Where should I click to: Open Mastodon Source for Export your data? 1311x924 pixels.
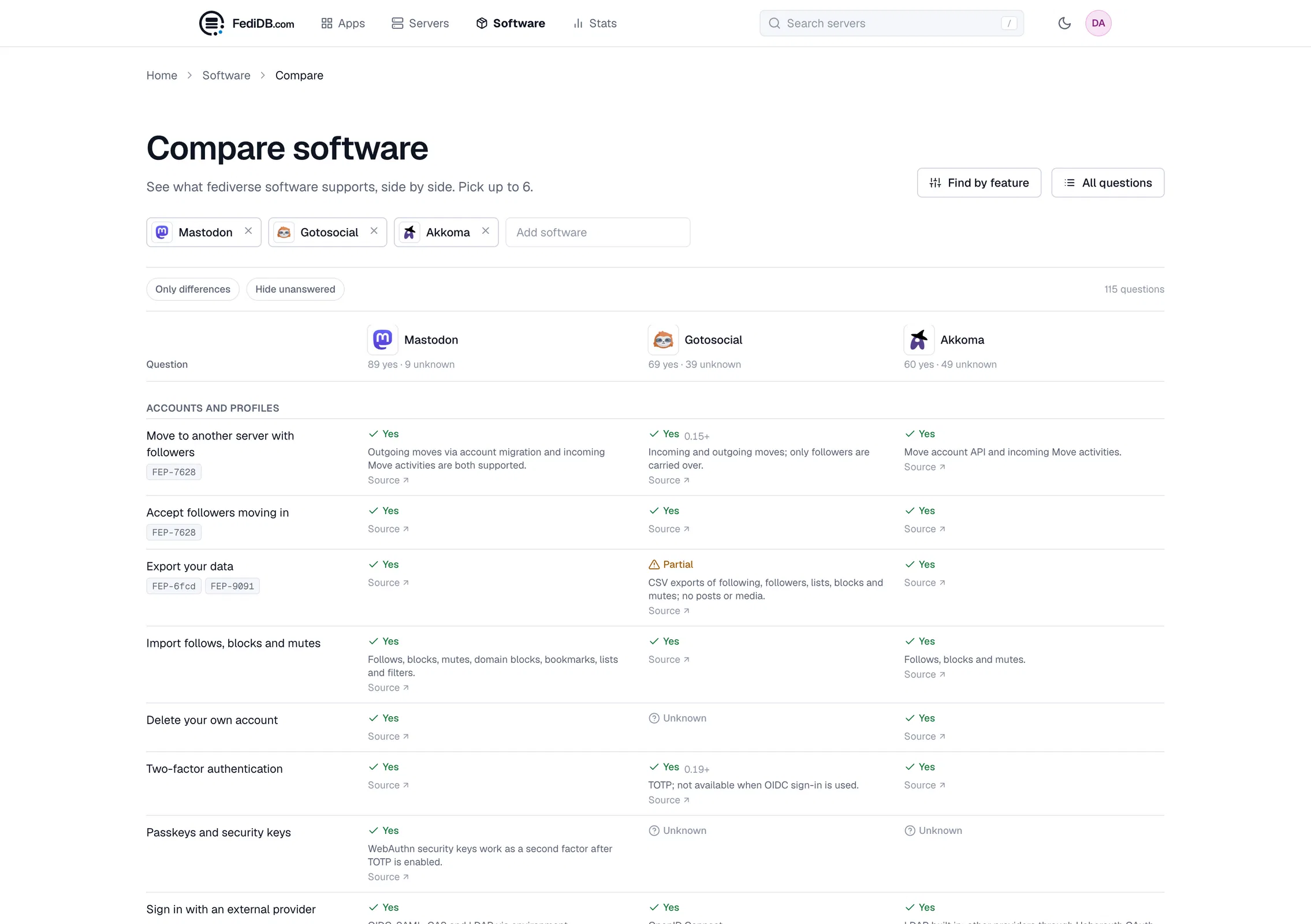(x=388, y=582)
